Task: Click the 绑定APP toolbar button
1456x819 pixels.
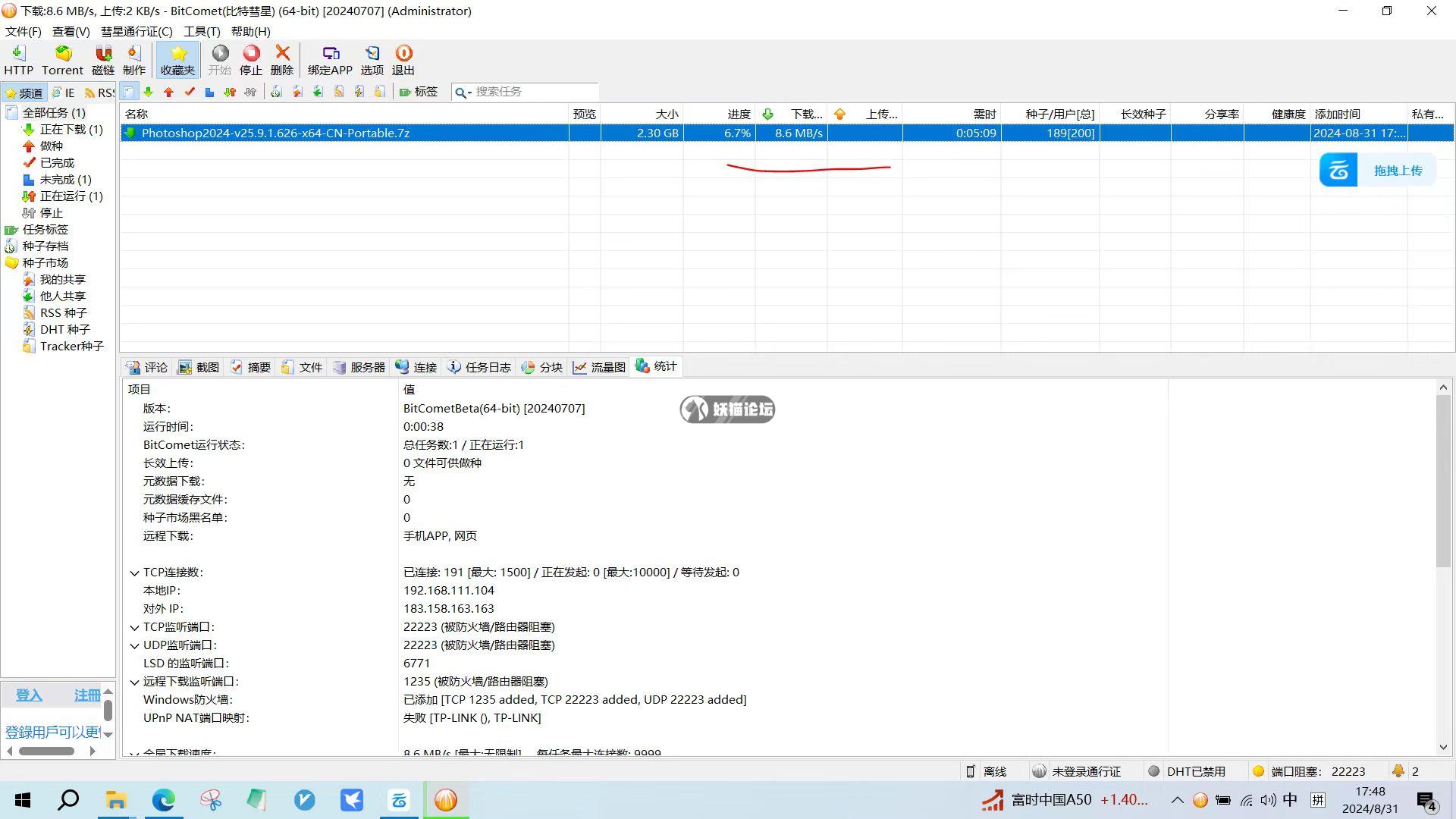Action: click(x=330, y=60)
